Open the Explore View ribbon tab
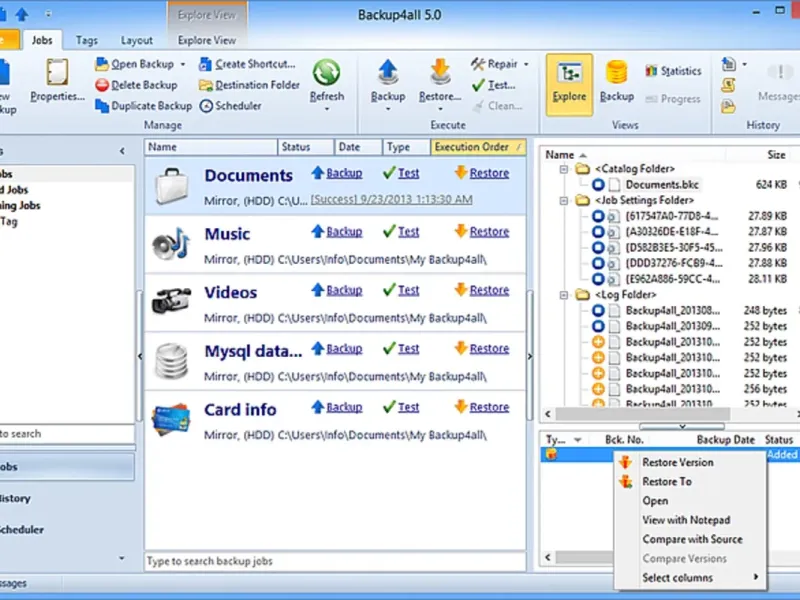Image resolution: width=800 pixels, height=600 pixels. click(207, 40)
